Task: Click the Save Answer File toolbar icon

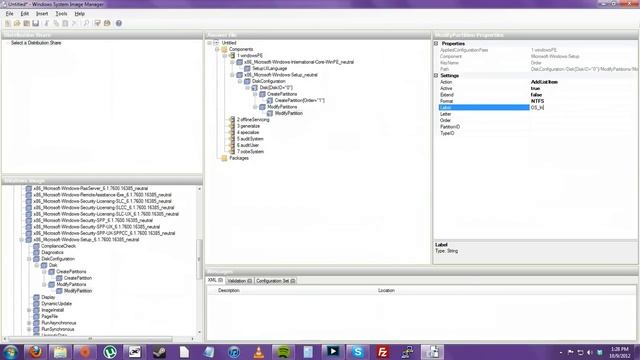Action: pos(36,23)
